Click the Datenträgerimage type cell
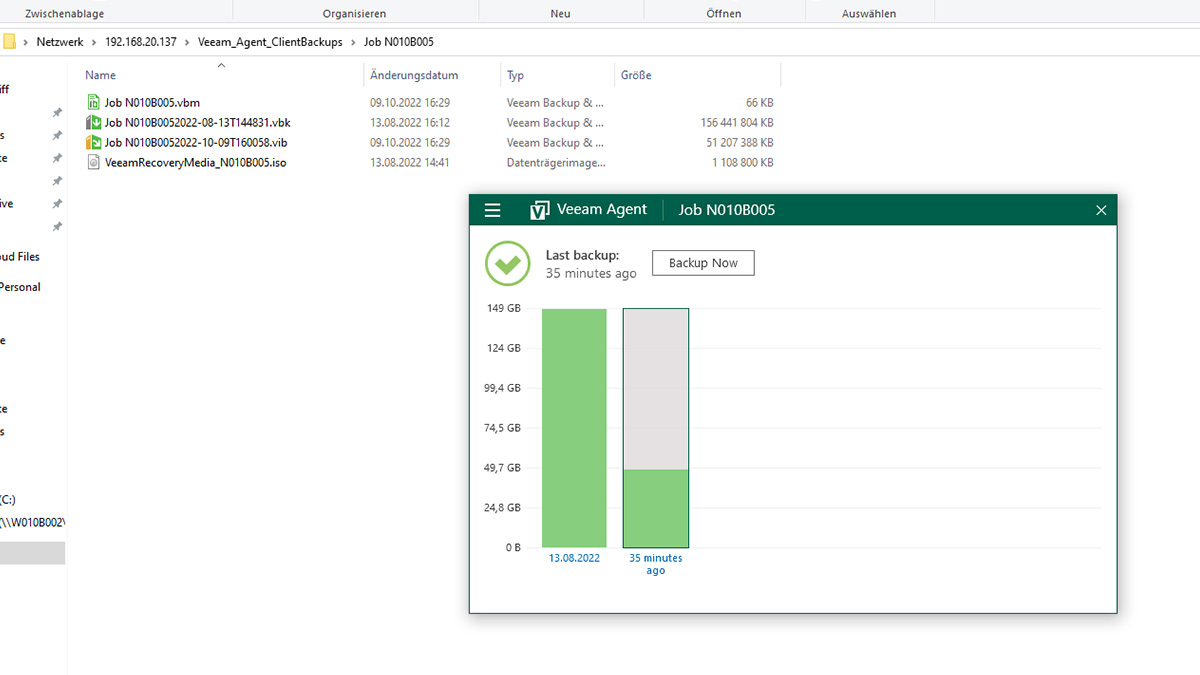The width and height of the screenshot is (1200, 675). [x=556, y=162]
